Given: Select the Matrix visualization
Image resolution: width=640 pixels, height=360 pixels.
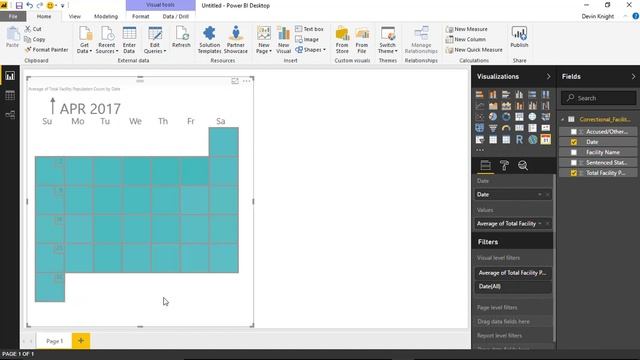Looking at the screenshot, I should pos(506,140).
